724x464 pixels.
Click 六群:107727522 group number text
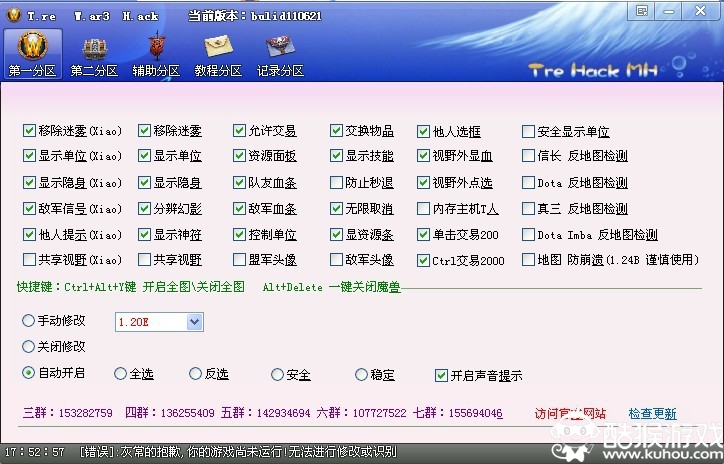click(362, 412)
